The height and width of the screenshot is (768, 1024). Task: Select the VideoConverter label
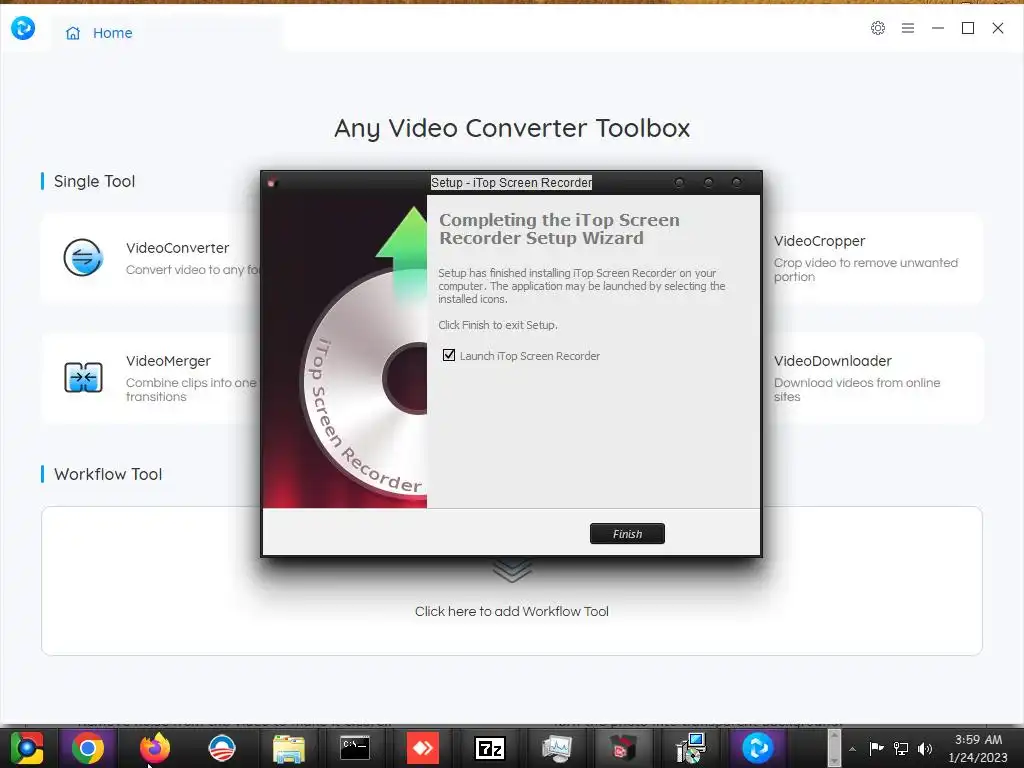(x=178, y=248)
